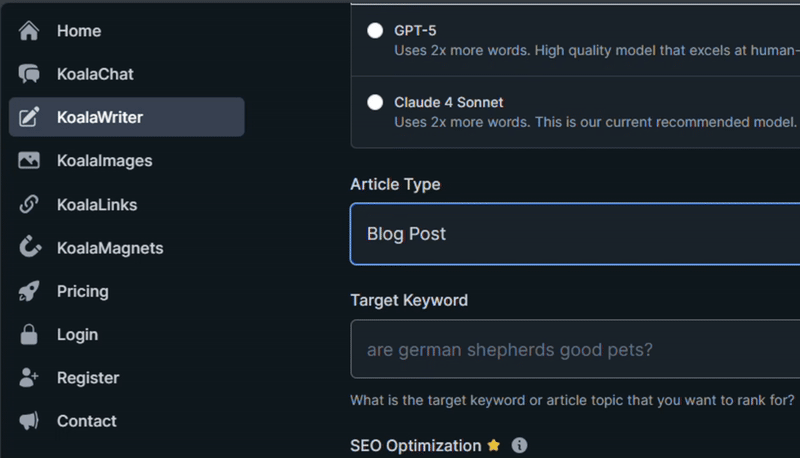This screenshot has width=800, height=458.
Task: Click the KoalaLinks chain icon
Action: (29, 205)
